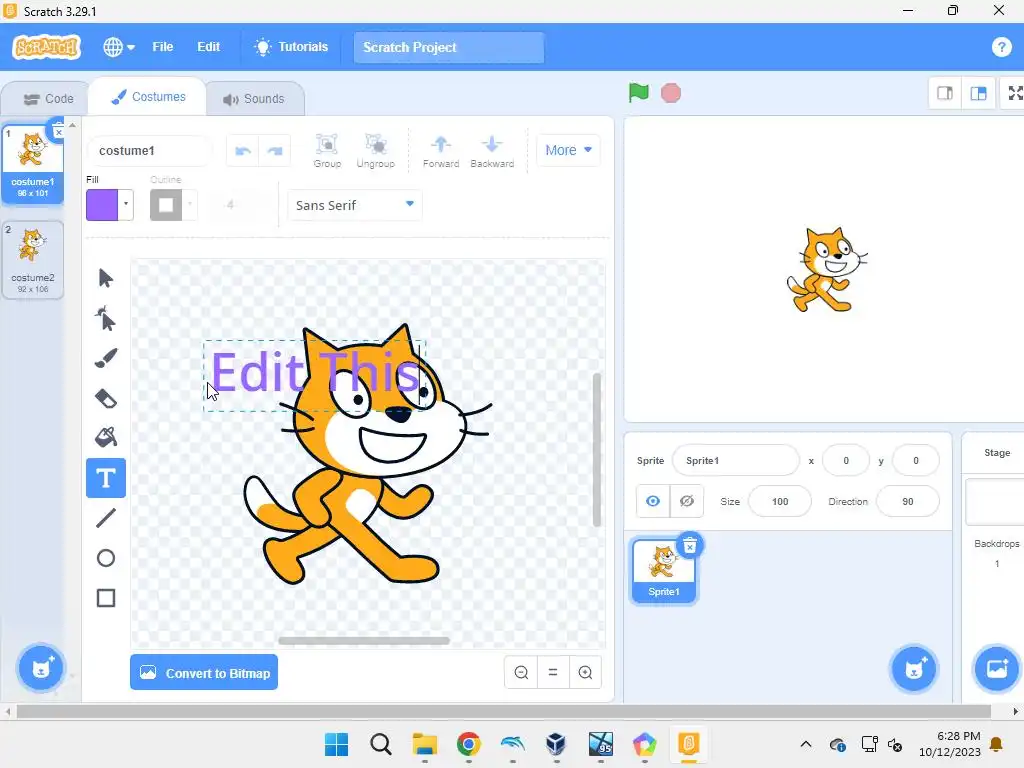1024x768 pixels.
Task: Click the Group icon
Action: click(327, 151)
